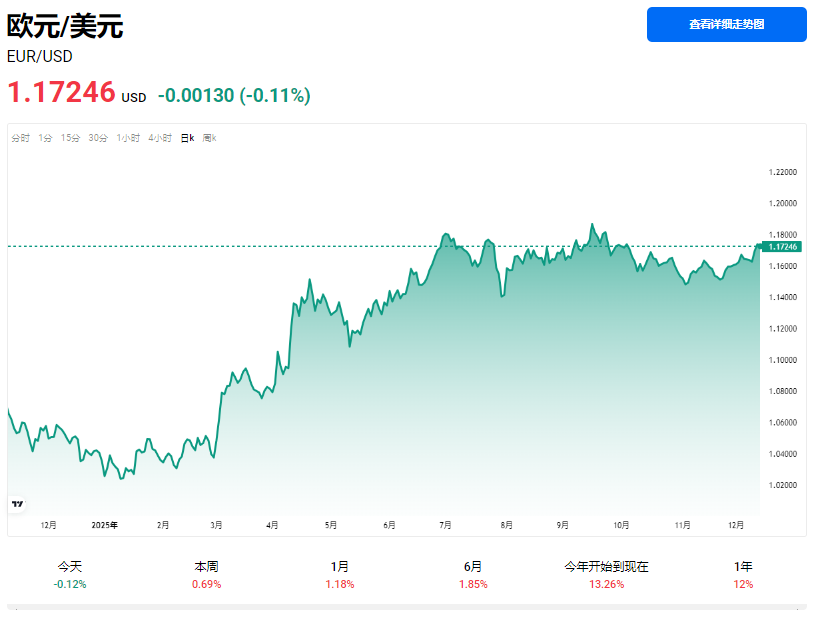This screenshot has width=819, height=620.
Task: Open the TradingView logo watermark
Action: pyautogui.click(x=18, y=503)
